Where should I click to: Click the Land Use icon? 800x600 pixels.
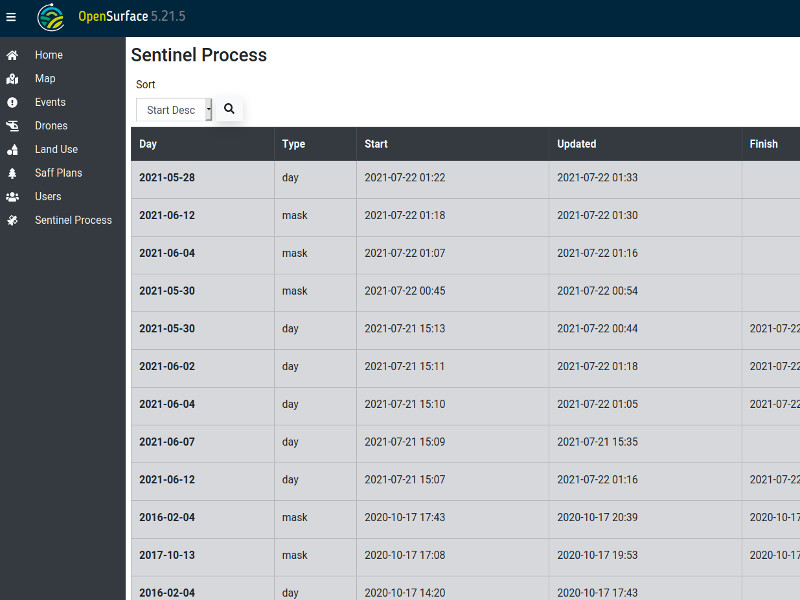click(12, 149)
